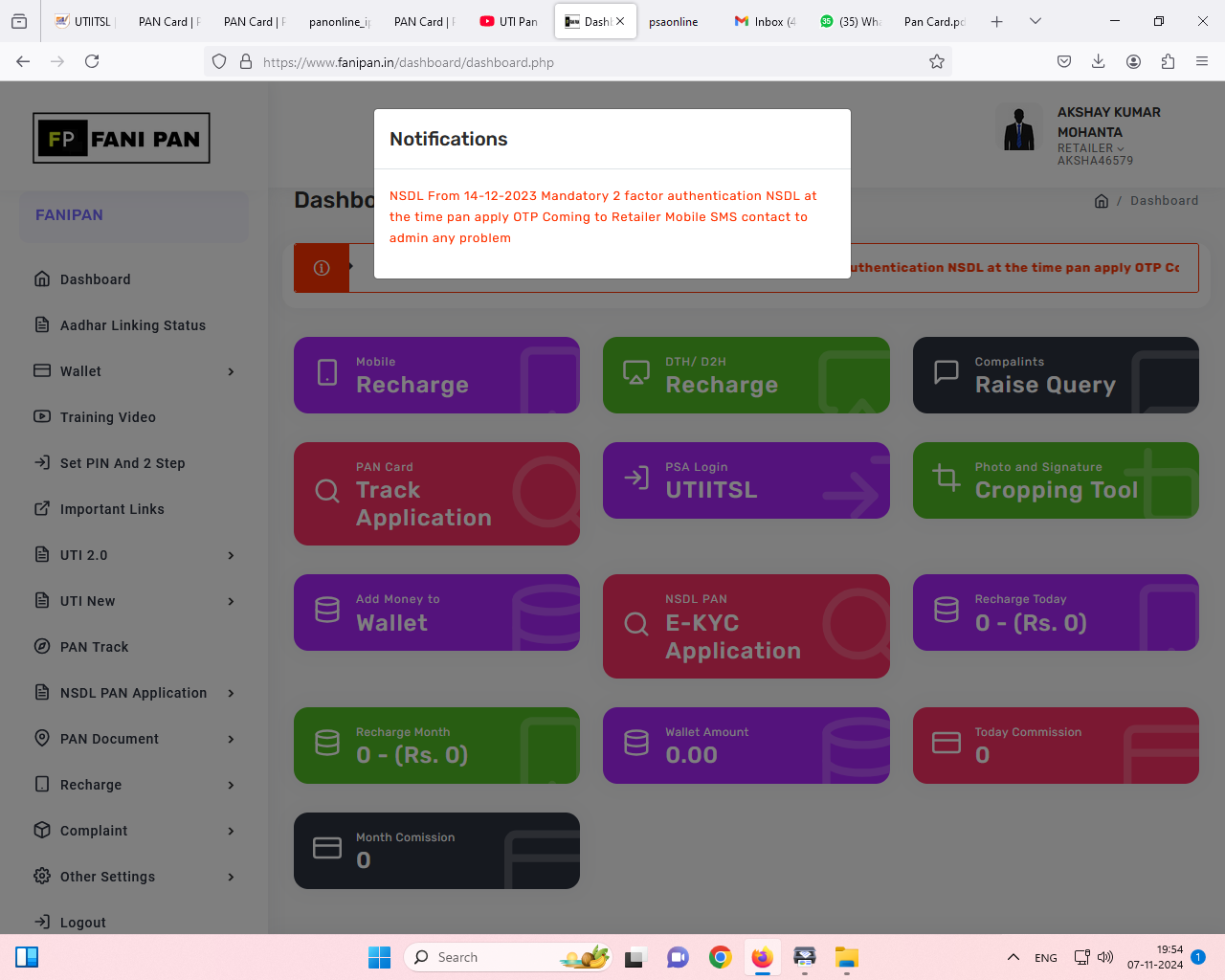The image size is (1225, 980).
Task: Open the PAN Card Track Application tile
Action: tap(436, 494)
